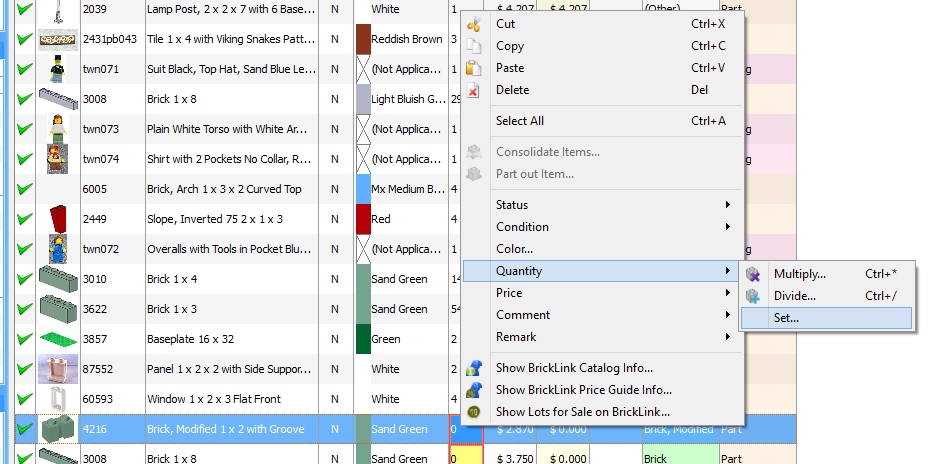Click the gray Brick 1 x 8 thumbnail
The image size is (943, 464).
pos(58,99)
